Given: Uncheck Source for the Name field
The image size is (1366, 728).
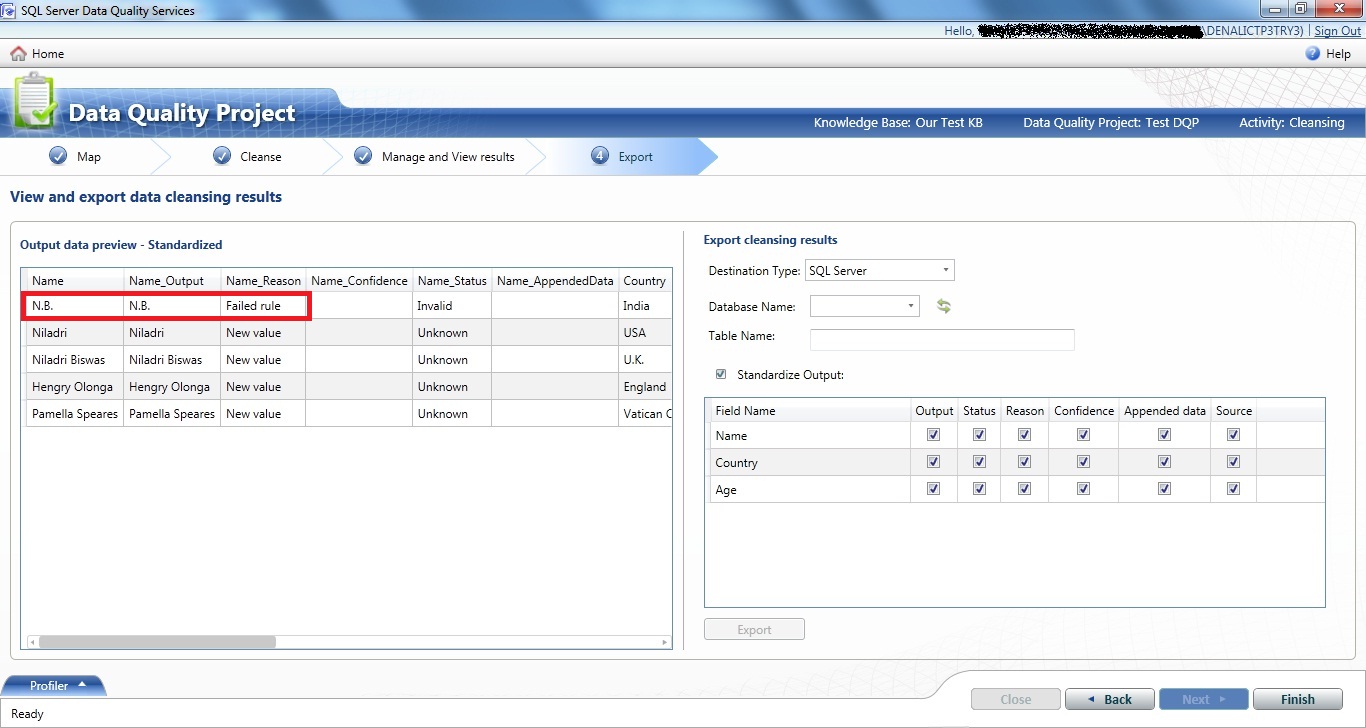Looking at the screenshot, I should coord(1233,435).
